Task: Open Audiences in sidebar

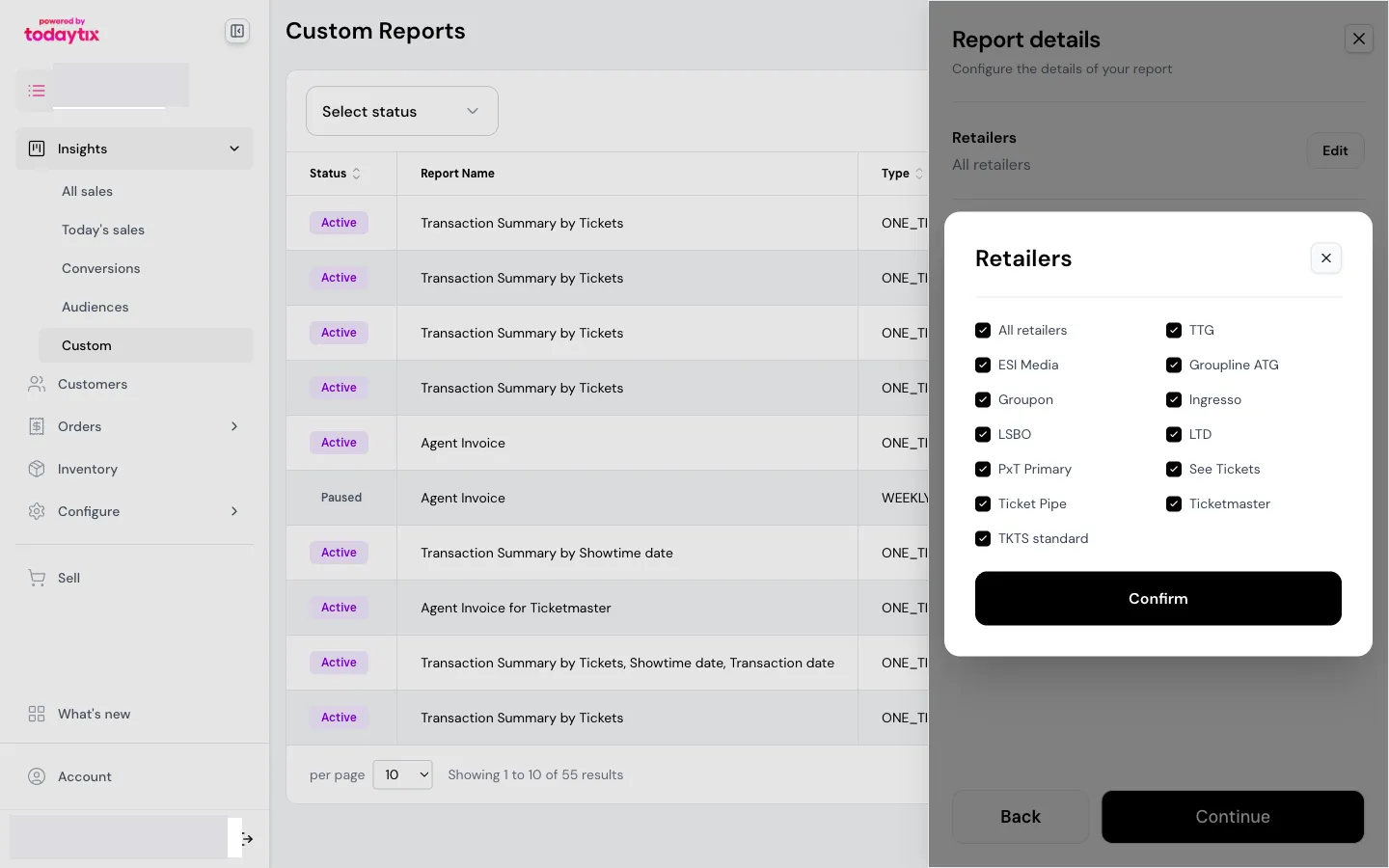Action: pyautogui.click(x=95, y=307)
